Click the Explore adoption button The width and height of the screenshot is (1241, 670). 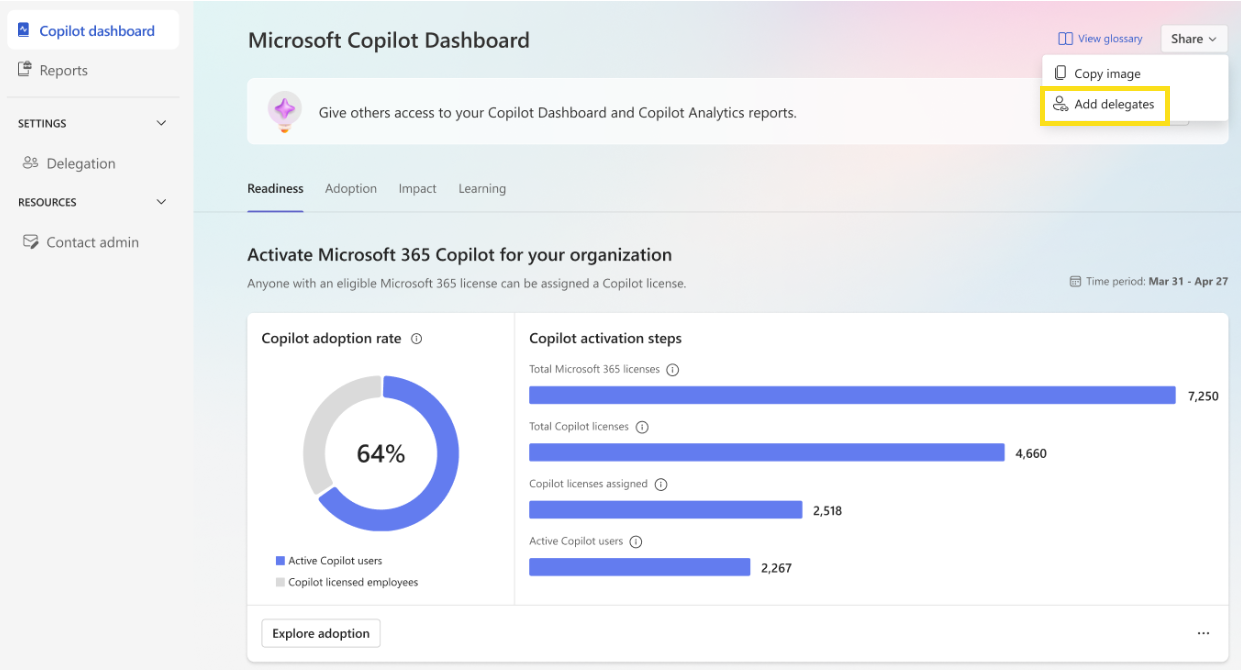[320, 633]
